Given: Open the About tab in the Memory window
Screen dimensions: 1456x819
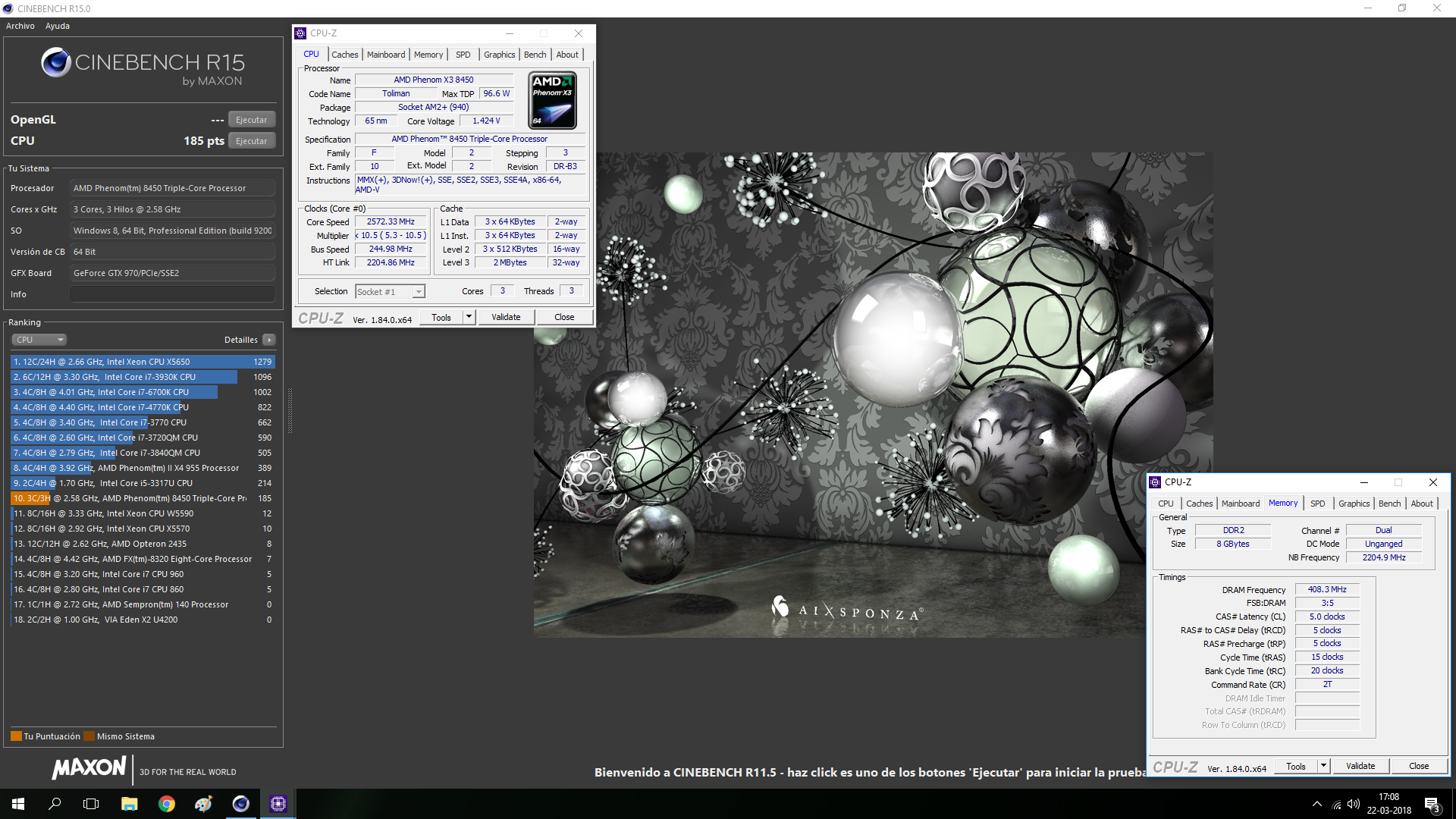Looking at the screenshot, I should point(1422,504).
